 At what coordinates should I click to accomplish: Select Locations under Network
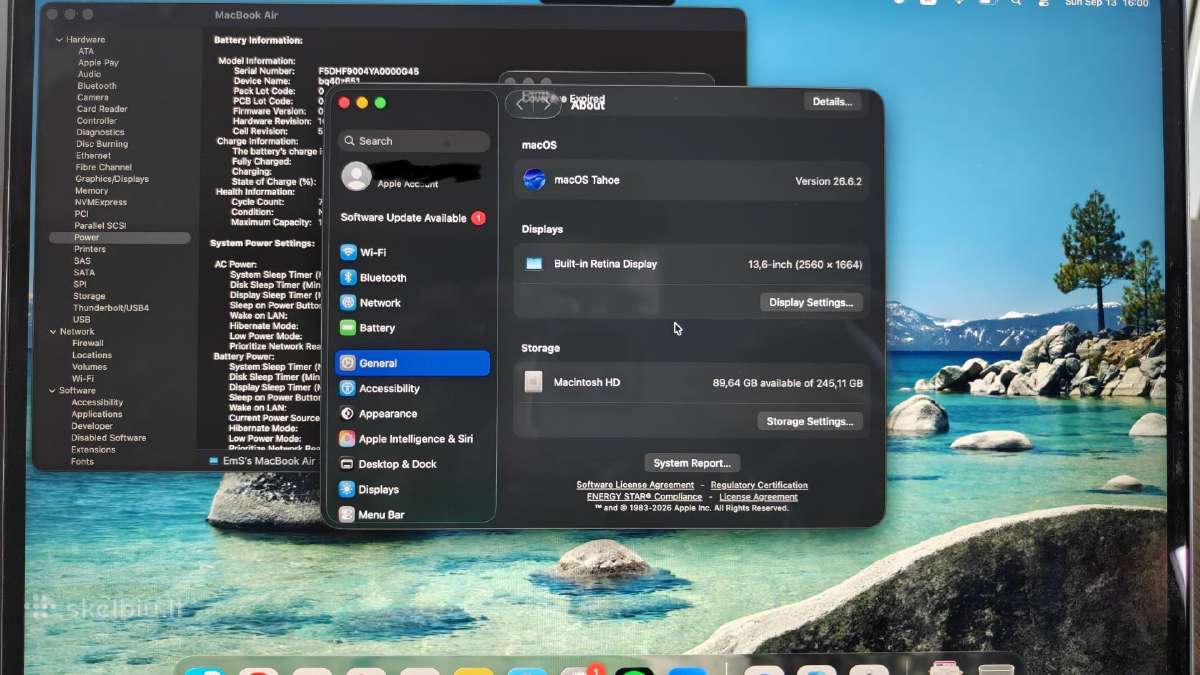point(92,355)
